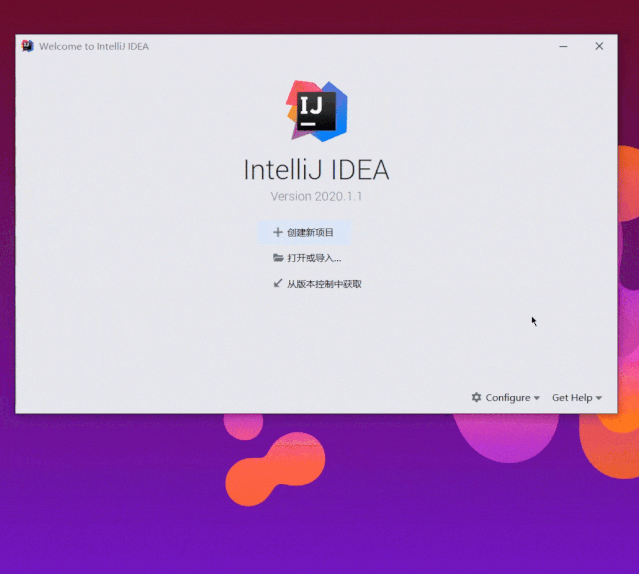Image resolution: width=639 pixels, height=574 pixels.
Task: Click the Welcome to IntelliJ IDEA title text
Action: click(x=94, y=46)
